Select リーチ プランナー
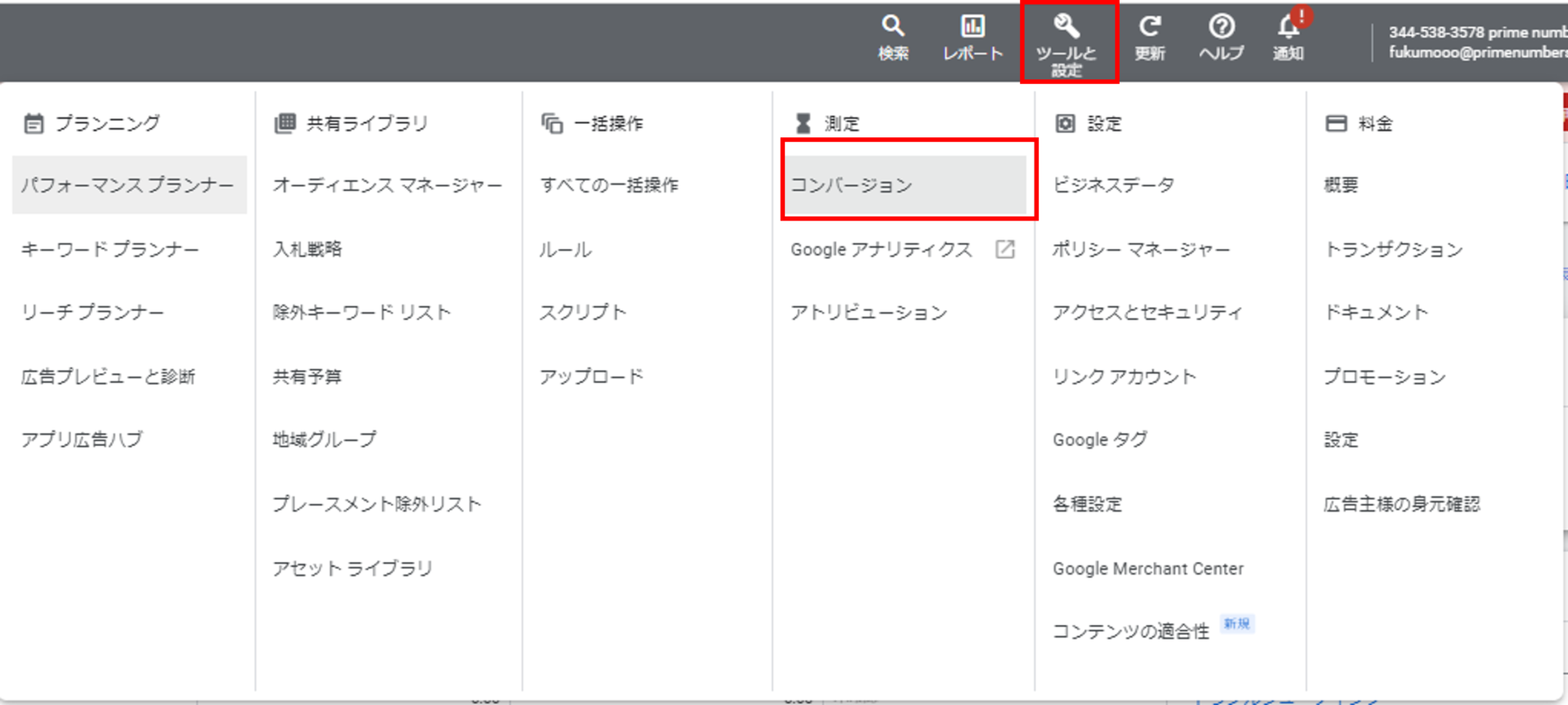The image size is (1568, 705). [93, 312]
